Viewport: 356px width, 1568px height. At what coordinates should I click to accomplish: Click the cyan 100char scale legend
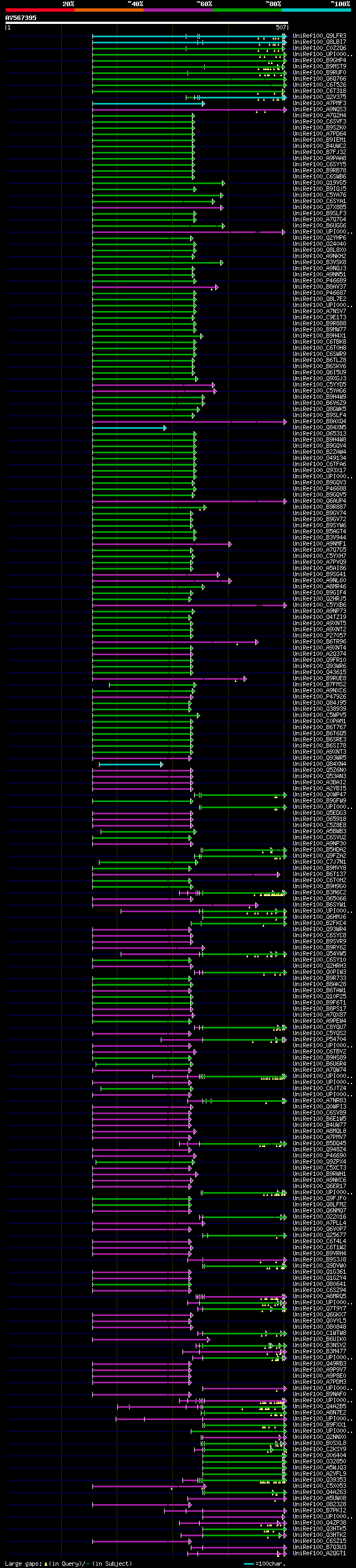tap(248, 1564)
